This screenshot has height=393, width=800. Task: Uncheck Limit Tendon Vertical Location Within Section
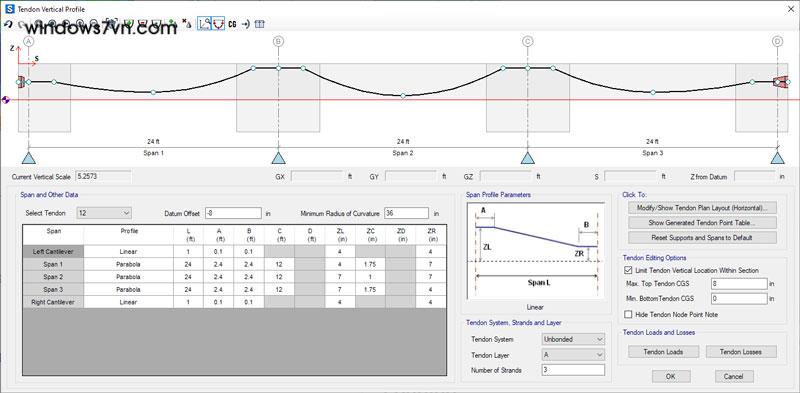point(628,270)
